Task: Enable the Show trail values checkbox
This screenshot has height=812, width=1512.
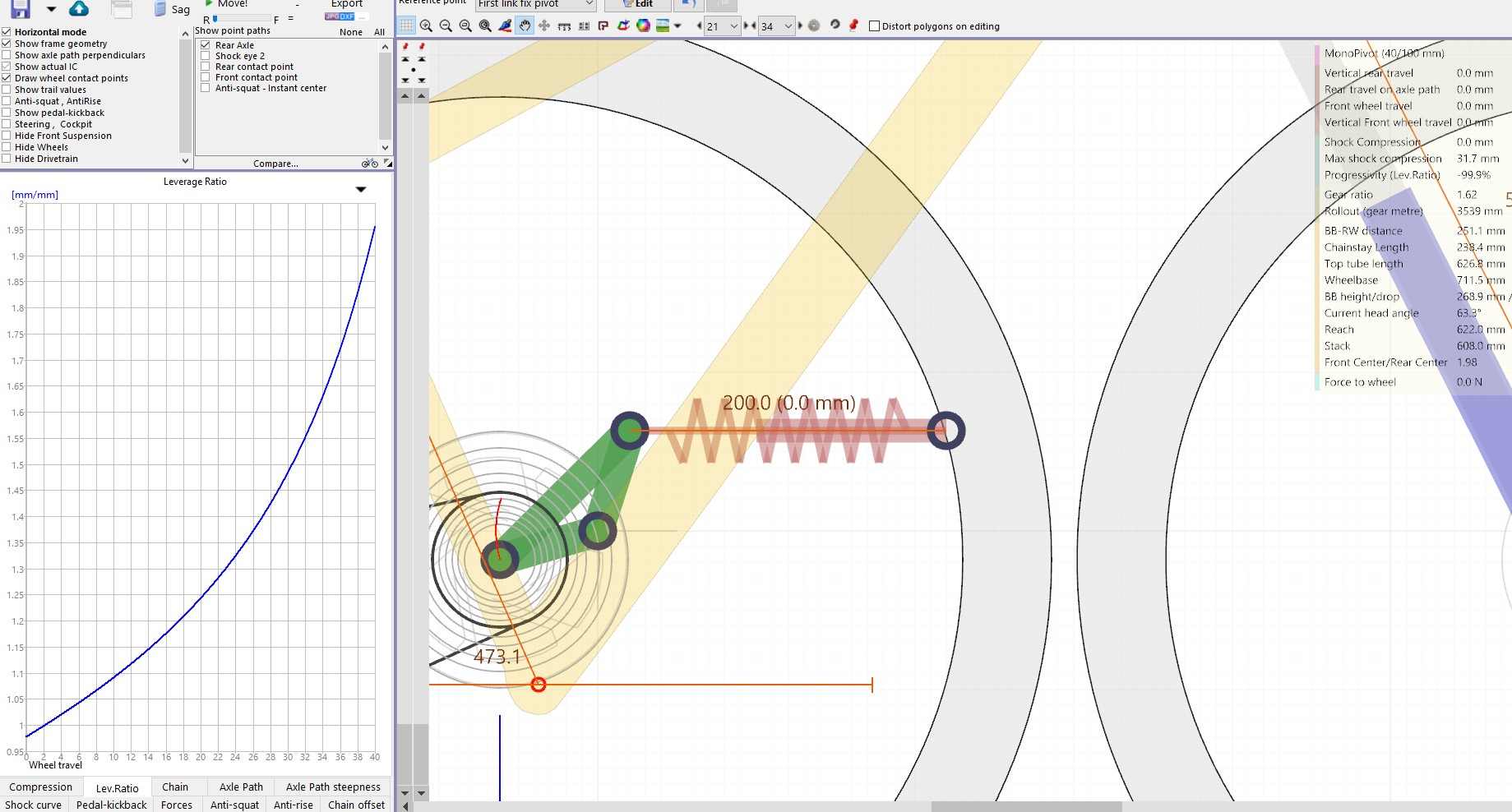Action: point(7,90)
